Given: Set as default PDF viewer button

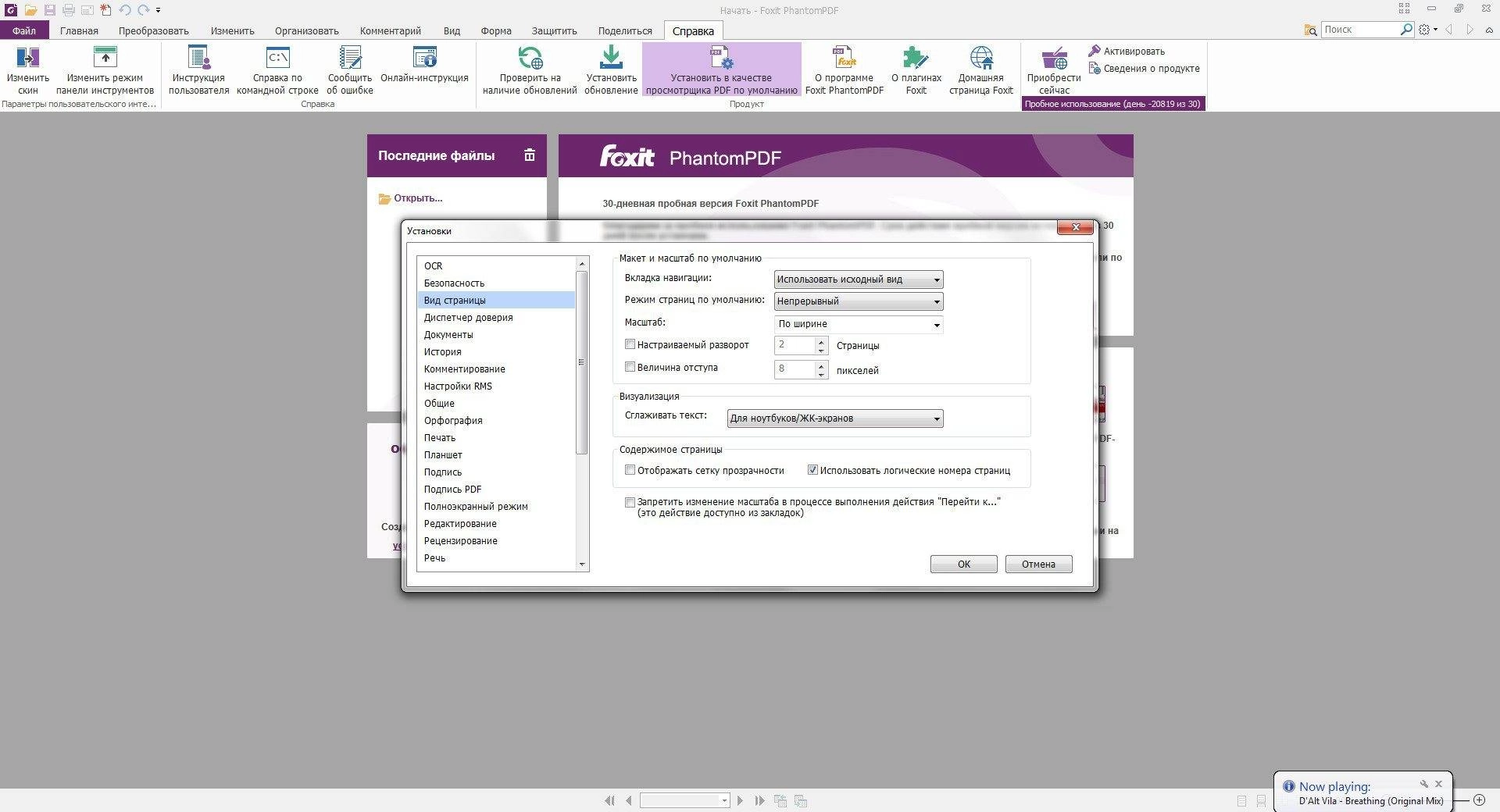Looking at the screenshot, I should pyautogui.click(x=722, y=70).
